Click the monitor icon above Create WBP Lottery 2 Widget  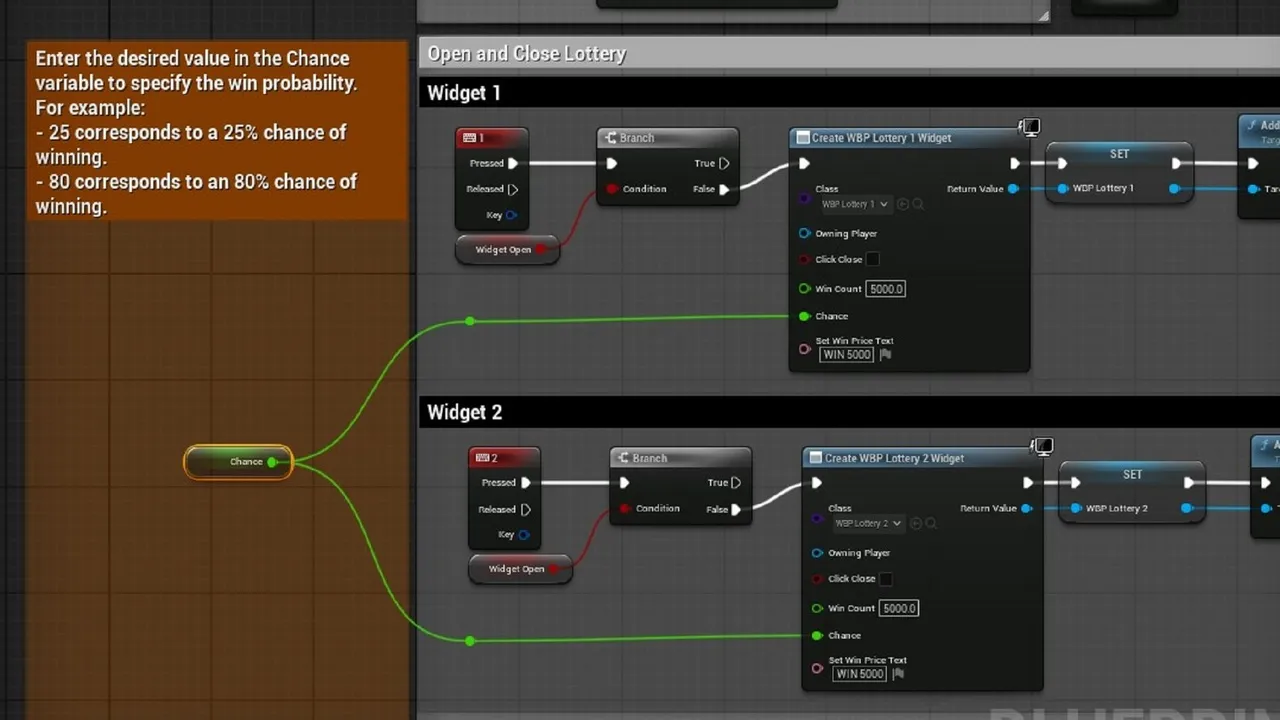1042,446
